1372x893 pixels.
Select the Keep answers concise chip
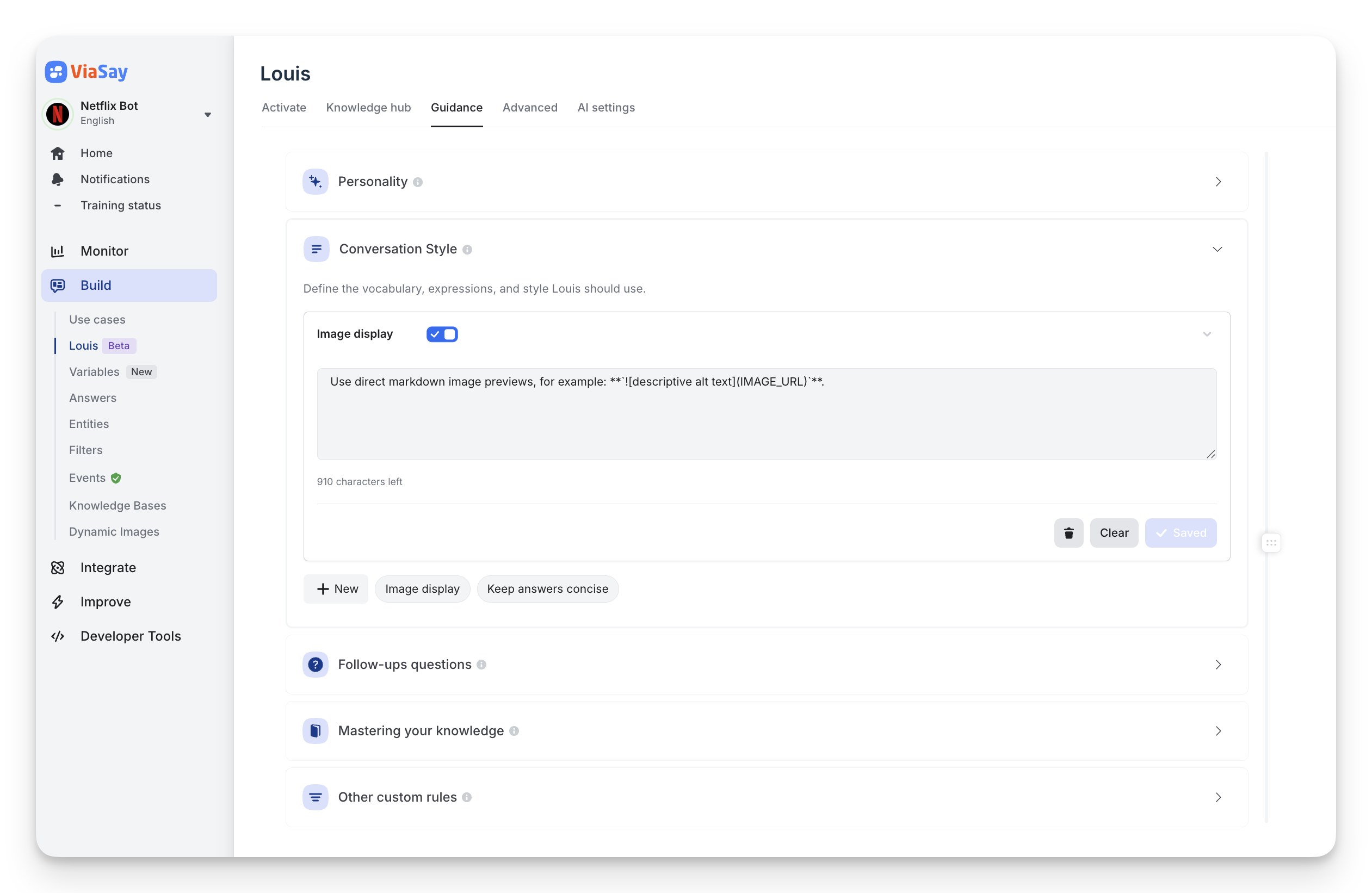point(547,589)
